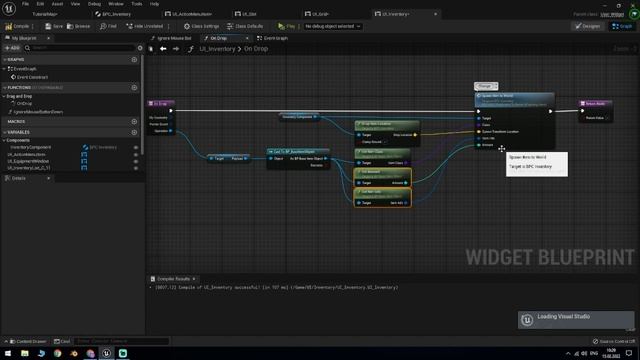The width and height of the screenshot is (640, 360).
Task: Select the Event Construct item
Action: [x=29, y=77]
